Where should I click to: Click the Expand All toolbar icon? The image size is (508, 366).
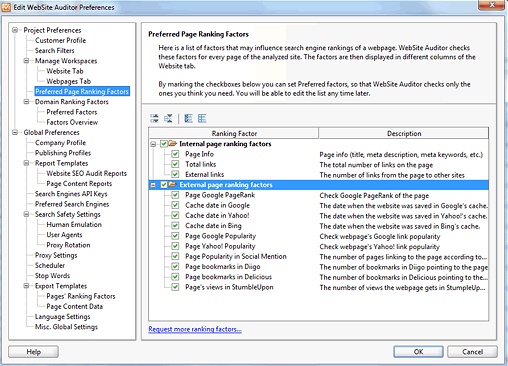pyautogui.click(x=154, y=118)
